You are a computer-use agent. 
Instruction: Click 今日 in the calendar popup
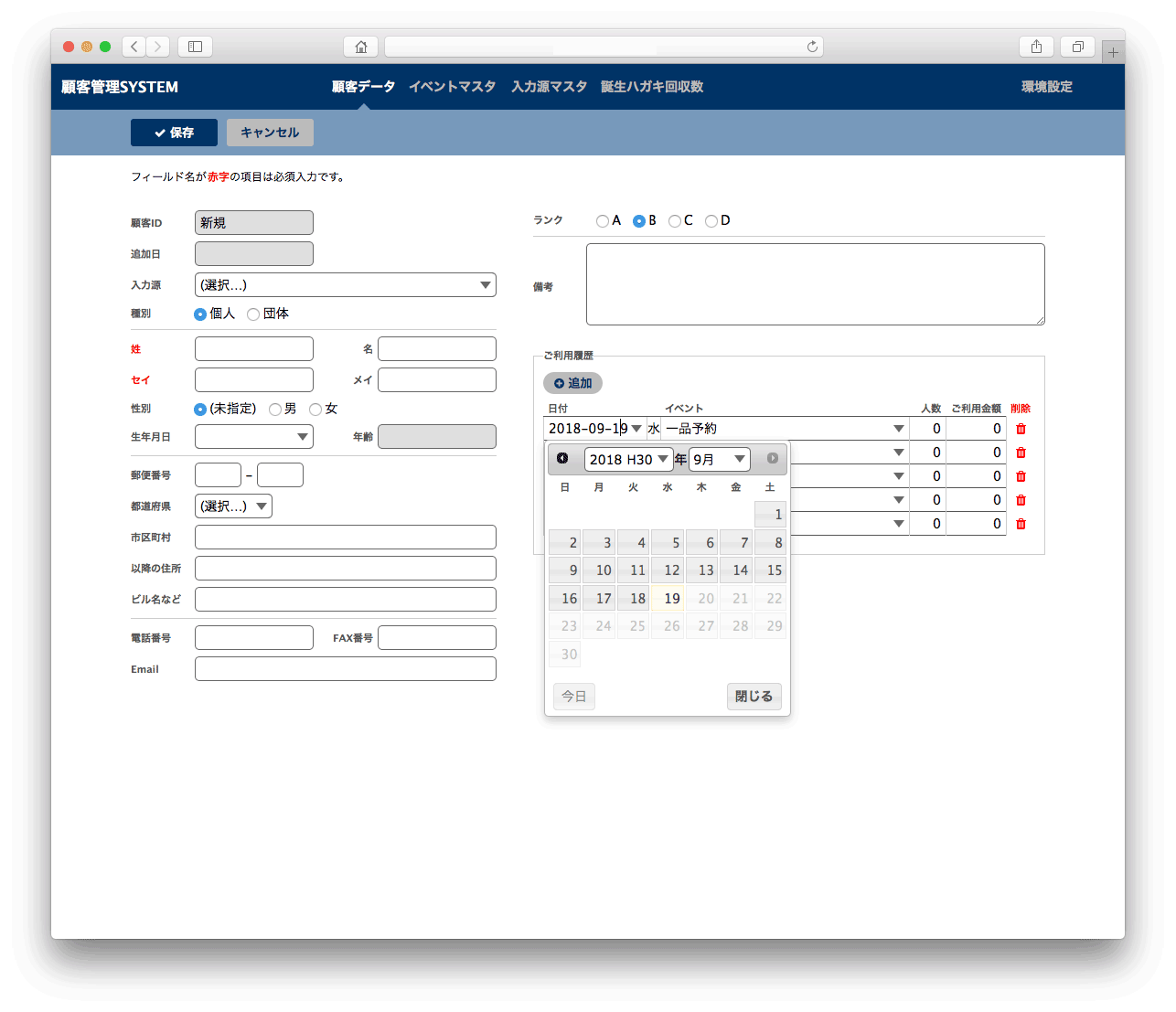pos(574,697)
